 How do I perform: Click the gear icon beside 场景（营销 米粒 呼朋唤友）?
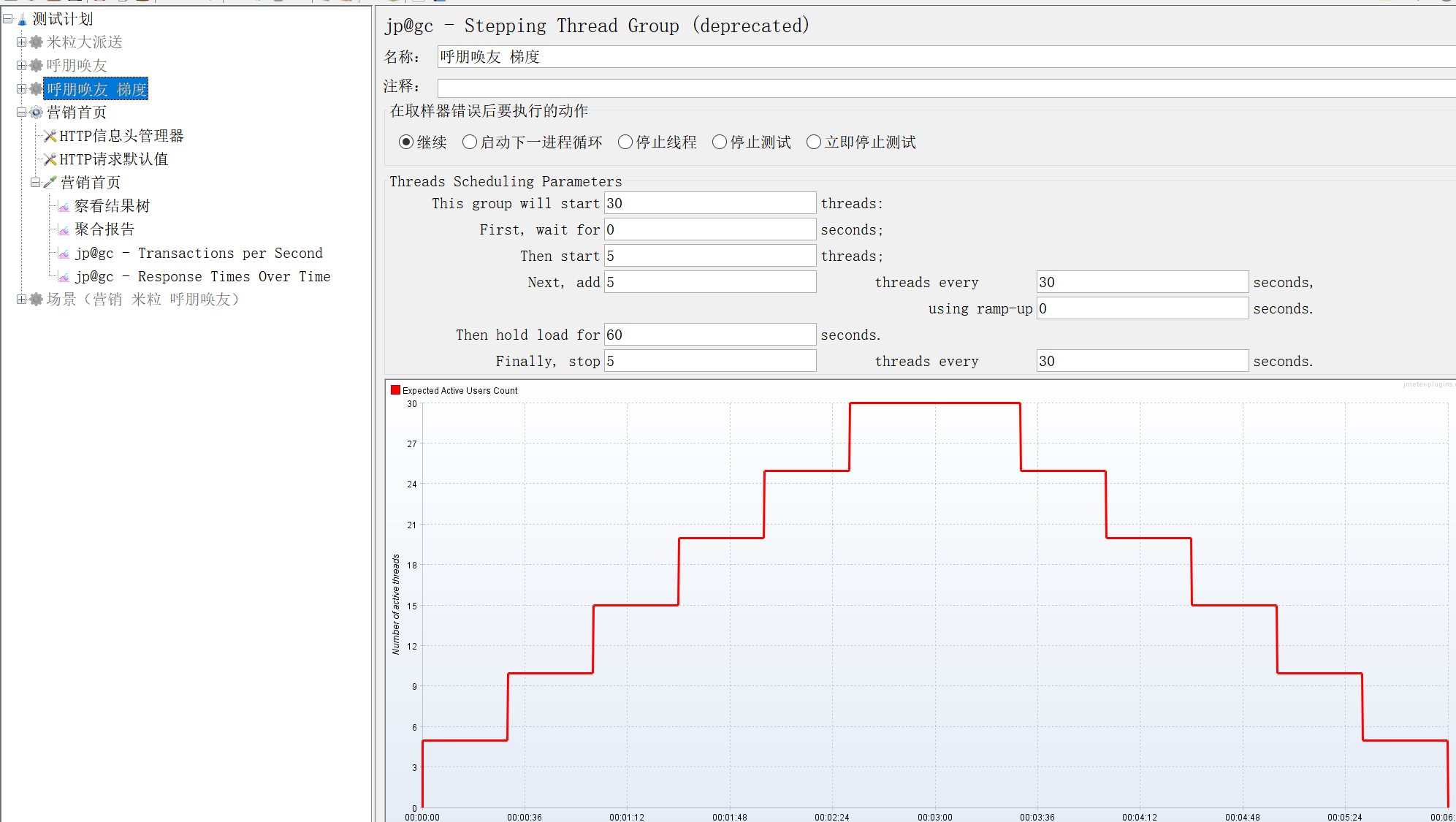[36, 300]
